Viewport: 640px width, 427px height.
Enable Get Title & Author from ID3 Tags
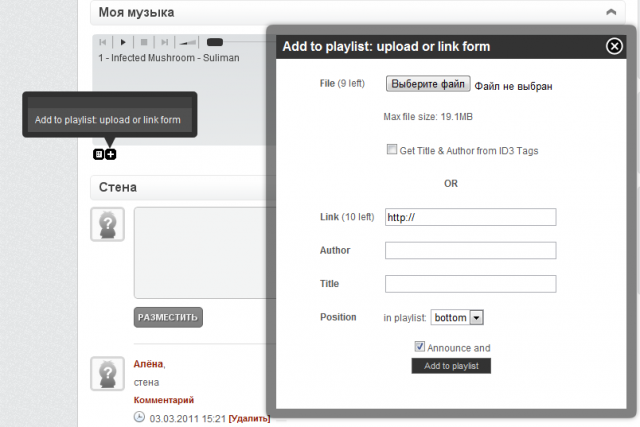391,149
